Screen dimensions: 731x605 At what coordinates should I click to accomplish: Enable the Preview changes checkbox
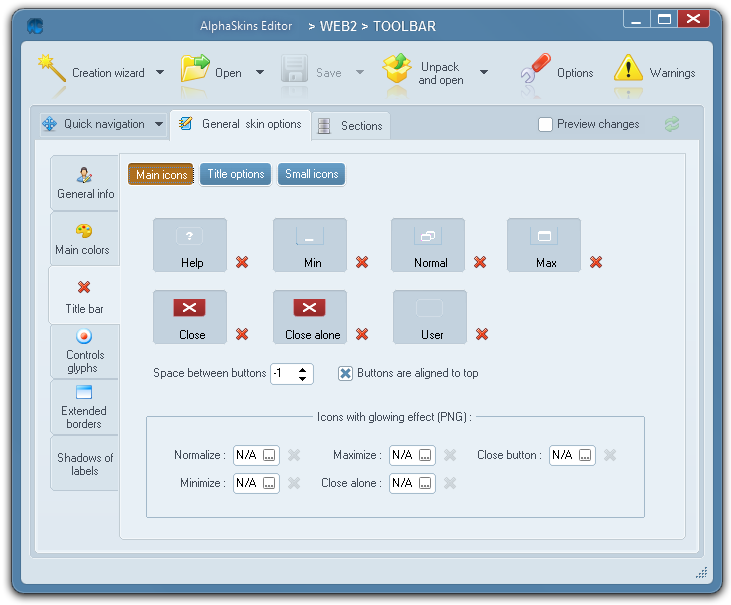click(545, 124)
